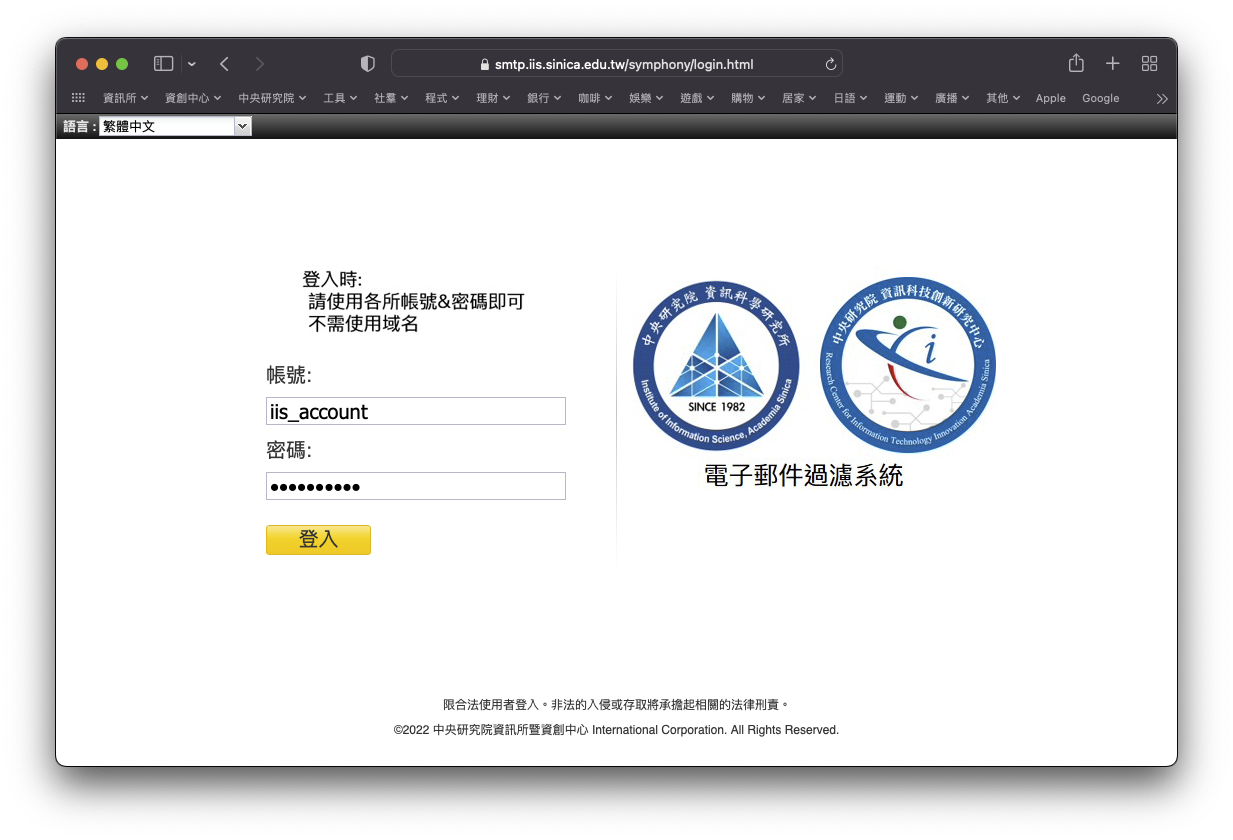Toggle the Safari sidebar
This screenshot has width=1233, height=840.
pos(163,64)
